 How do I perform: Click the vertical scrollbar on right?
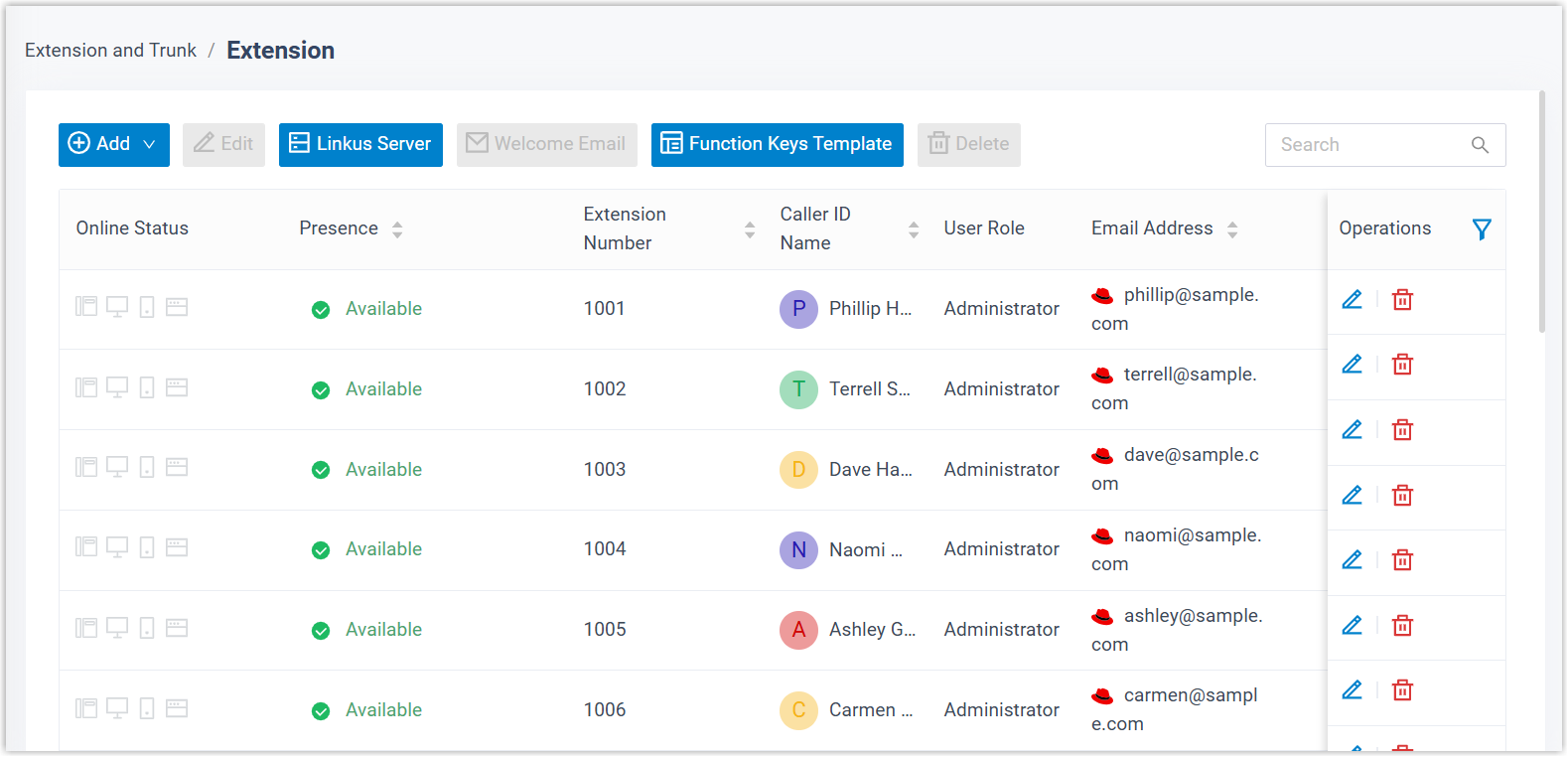tap(1541, 213)
